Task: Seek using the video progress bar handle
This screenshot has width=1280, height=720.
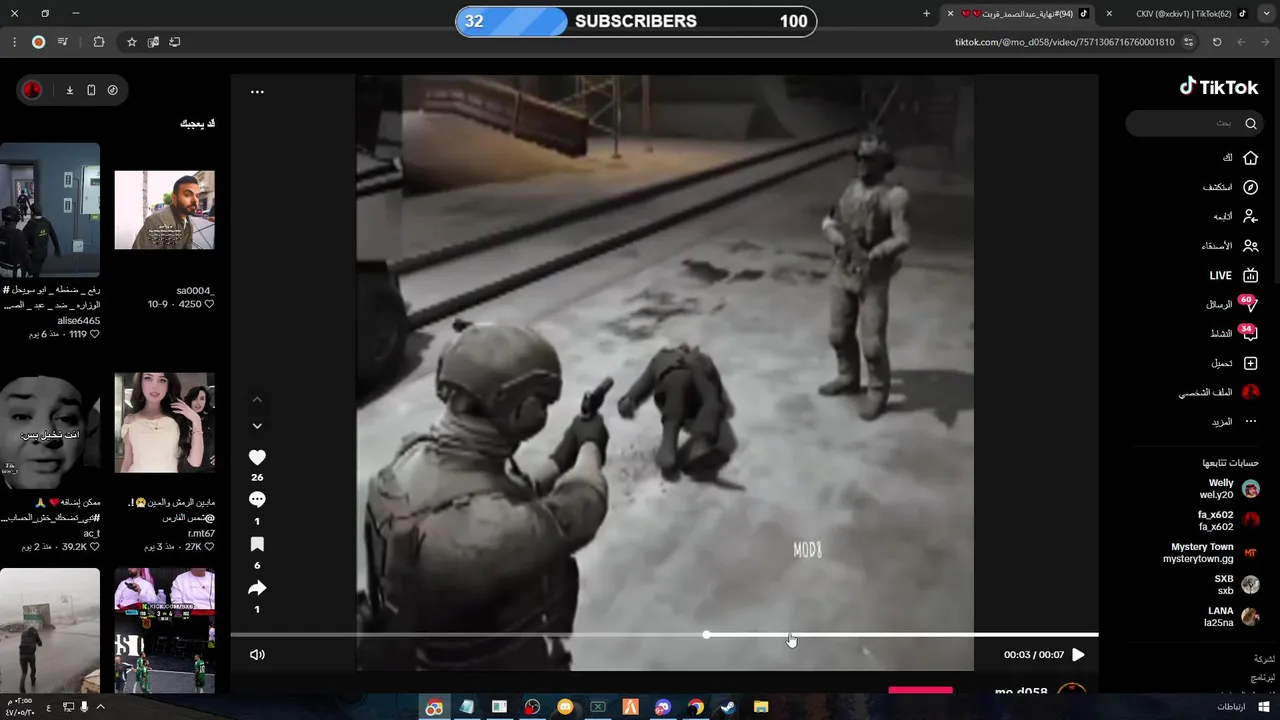Action: pyautogui.click(x=707, y=635)
